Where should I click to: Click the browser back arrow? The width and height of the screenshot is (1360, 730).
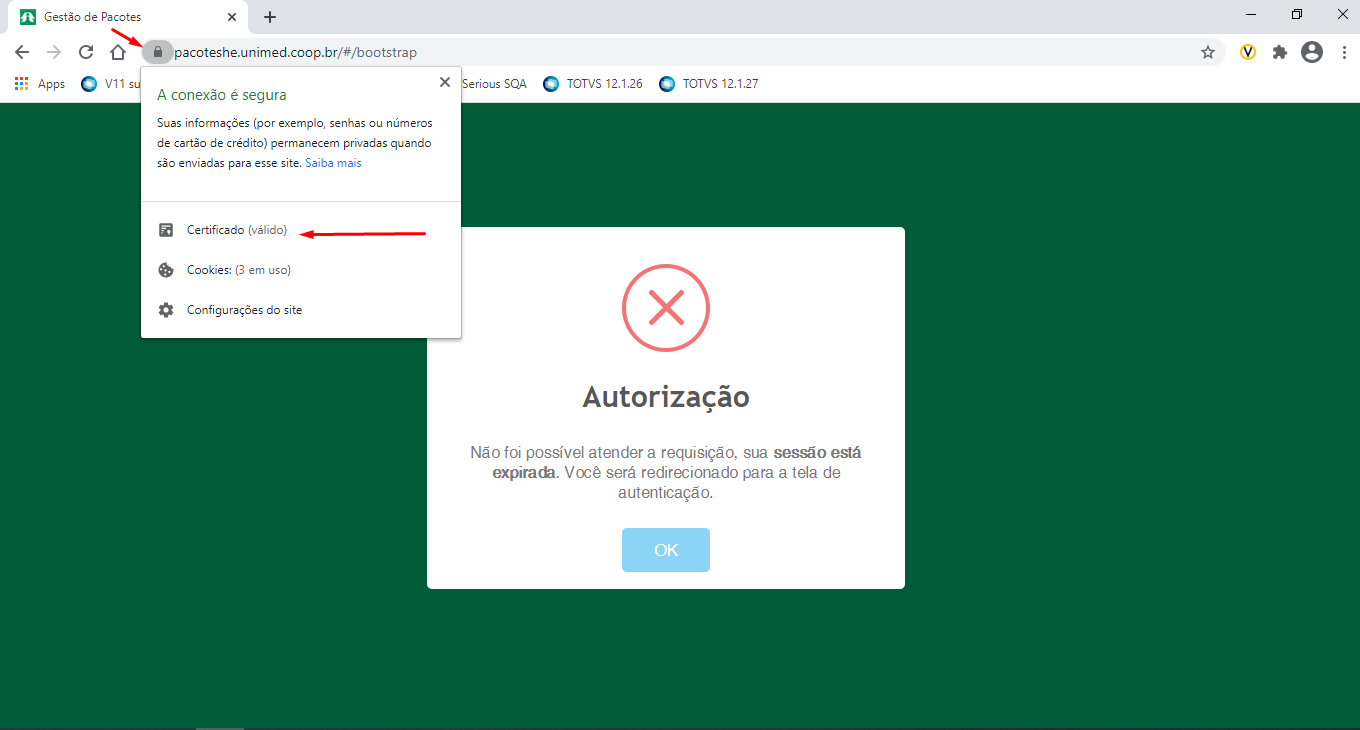tap(22, 52)
